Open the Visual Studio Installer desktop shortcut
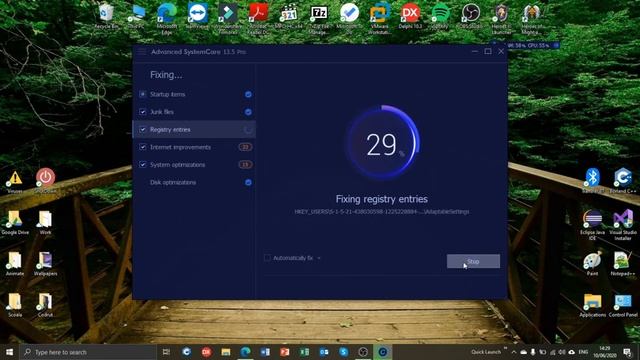The image size is (640, 360). point(623,225)
